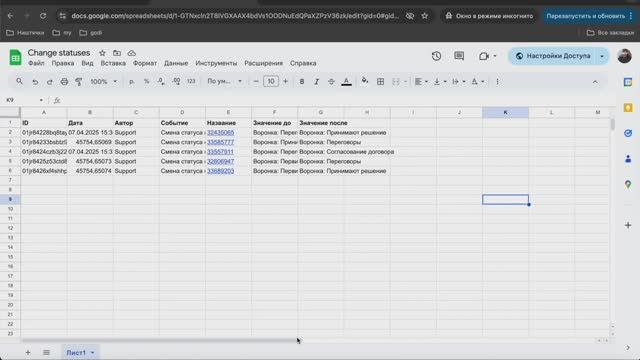Open Google Keep in side panel

pos(628,108)
